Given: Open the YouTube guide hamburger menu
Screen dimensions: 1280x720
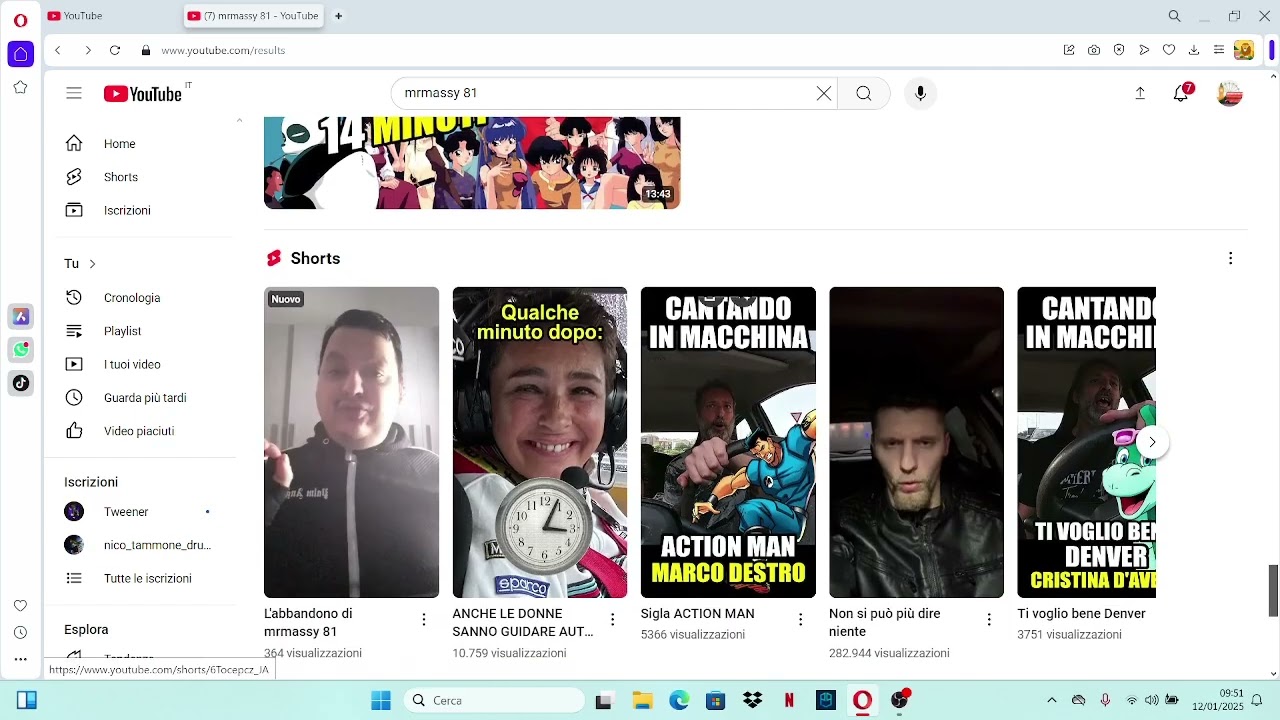Looking at the screenshot, I should (x=74, y=93).
